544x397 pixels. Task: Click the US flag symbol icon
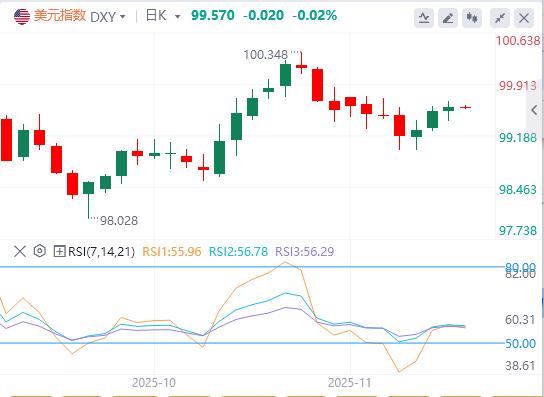[22, 16]
